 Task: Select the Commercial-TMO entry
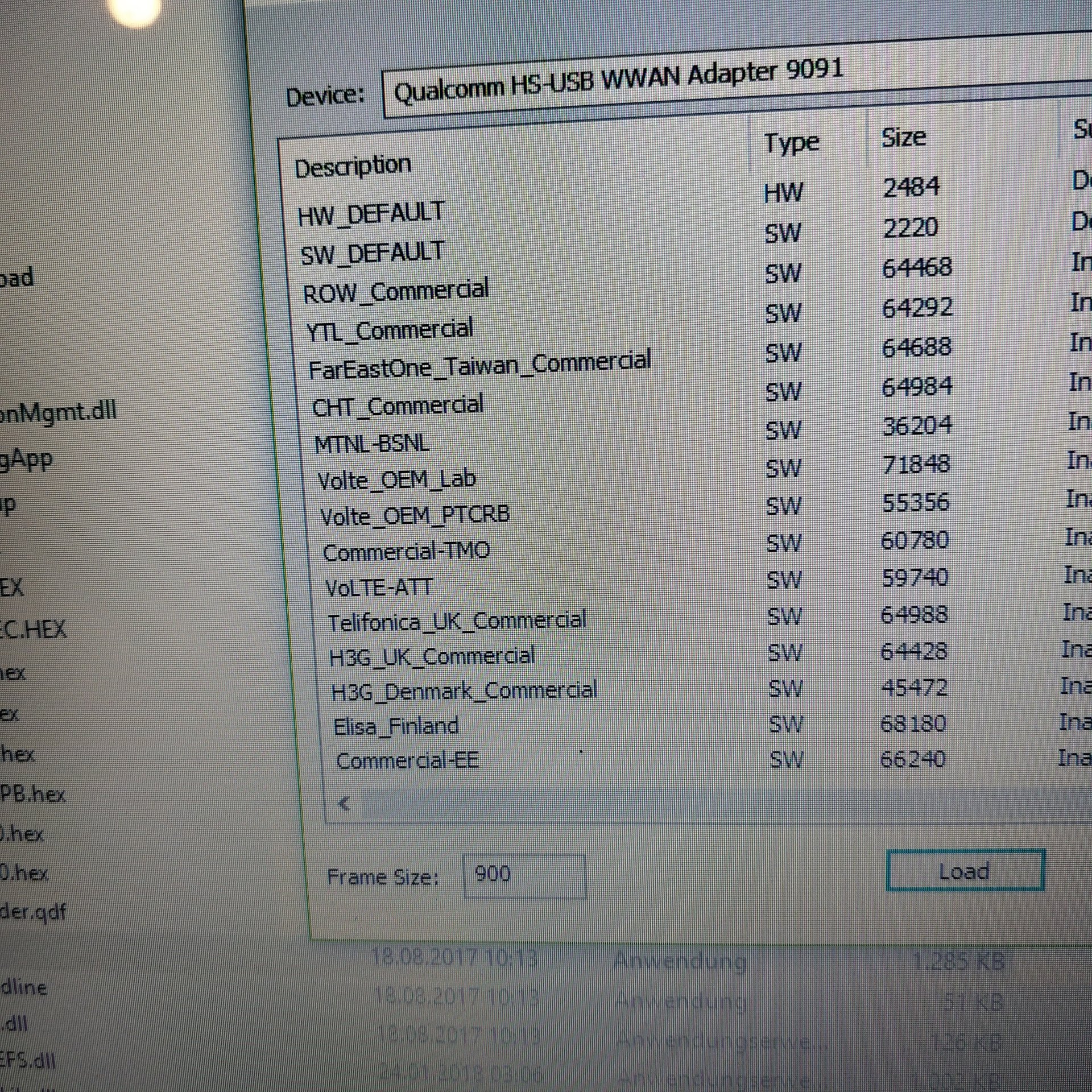[406, 551]
